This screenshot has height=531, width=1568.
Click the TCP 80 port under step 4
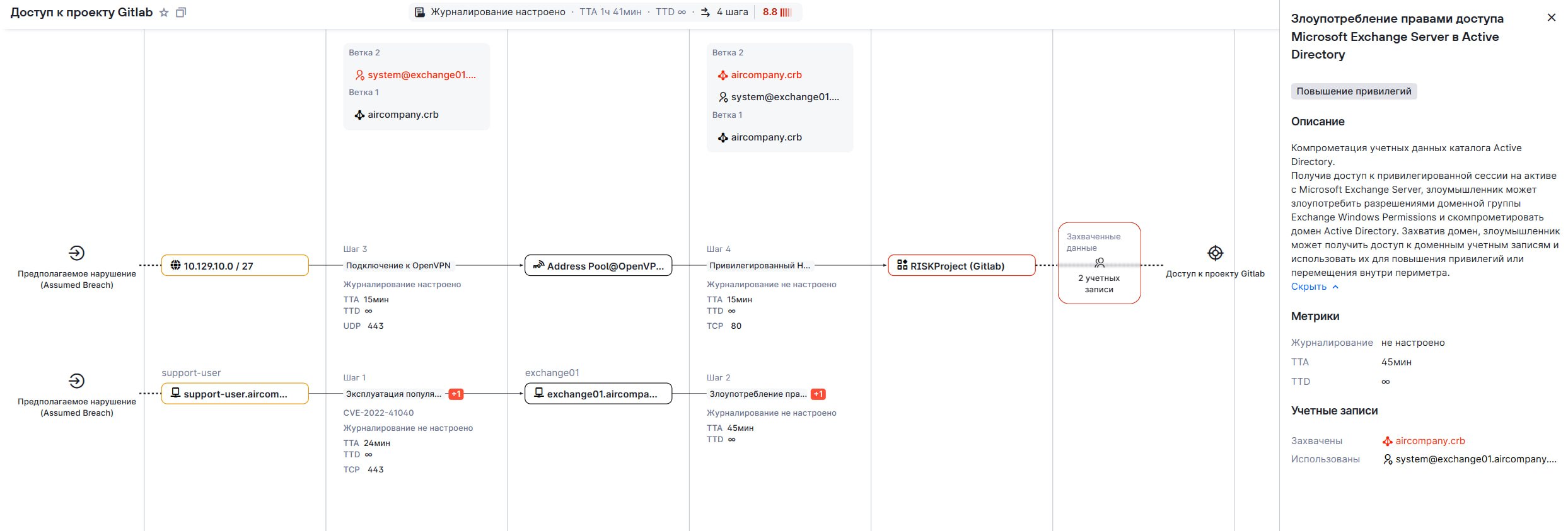pos(724,326)
